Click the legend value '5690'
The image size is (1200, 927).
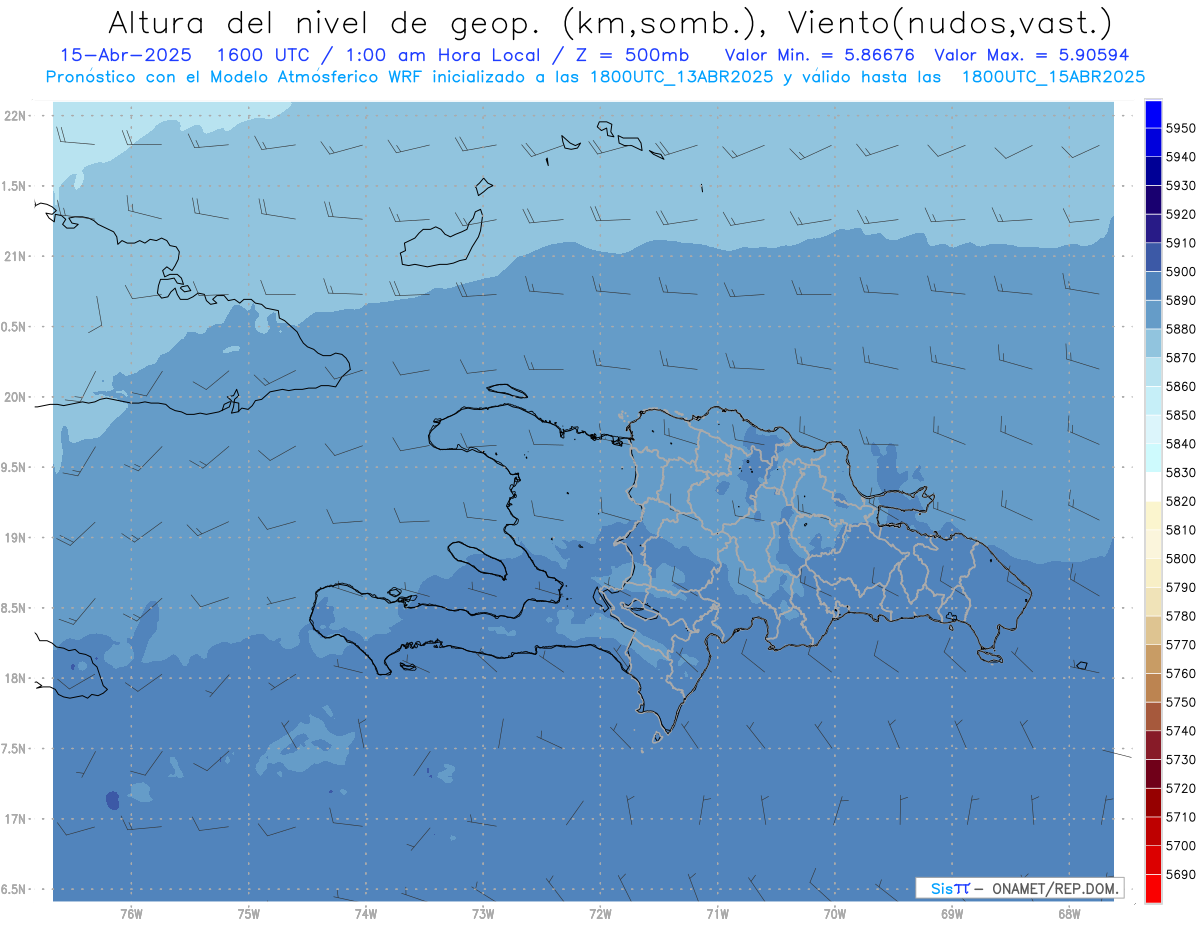point(1181,874)
